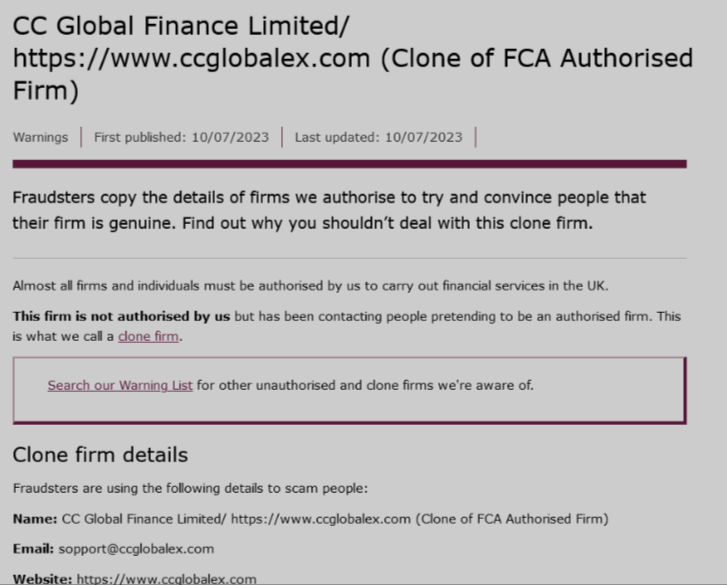The width and height of the screenshot is (727, 585).
Task: Click "for other unauthorised and clone firms" callout text
Action: (x=365, y=385)
